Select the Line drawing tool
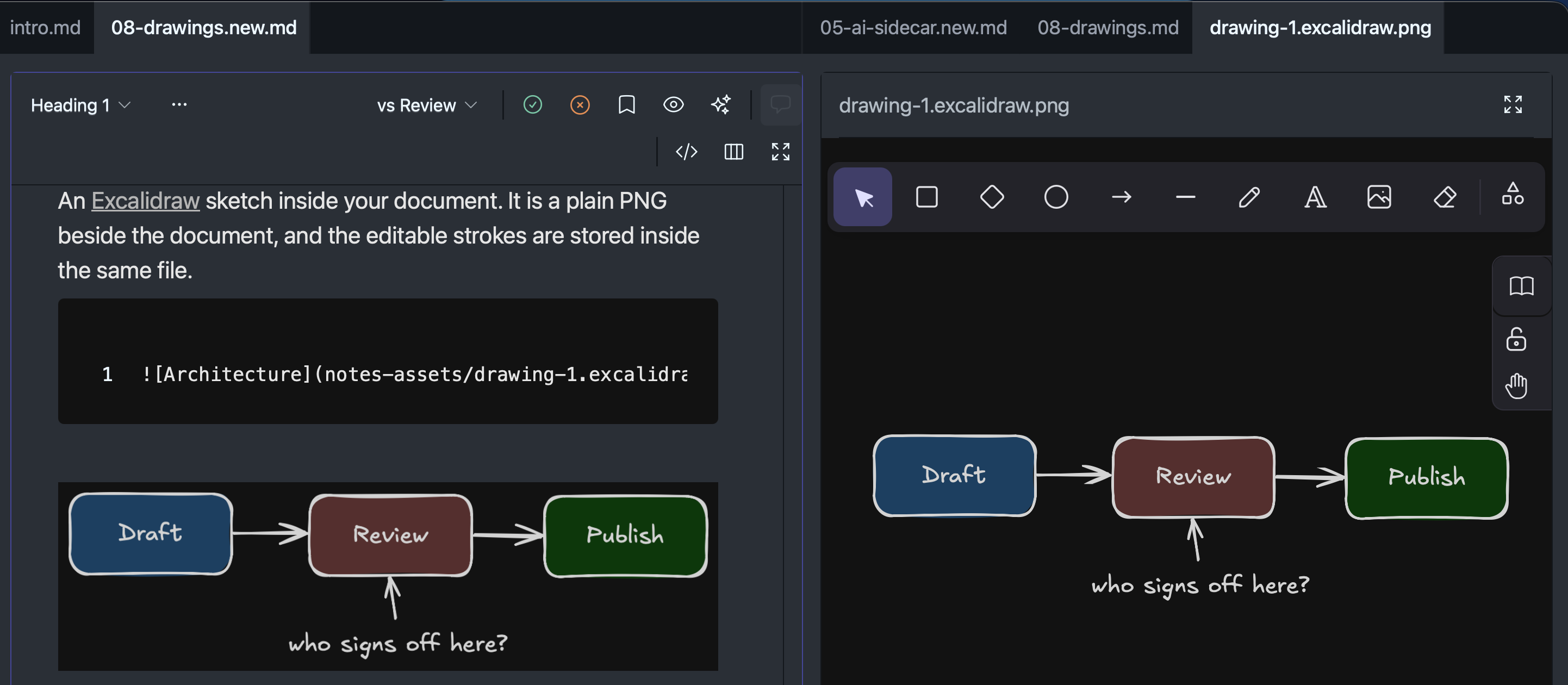This screenshot has height=685, width=1568. point(1185,197)
